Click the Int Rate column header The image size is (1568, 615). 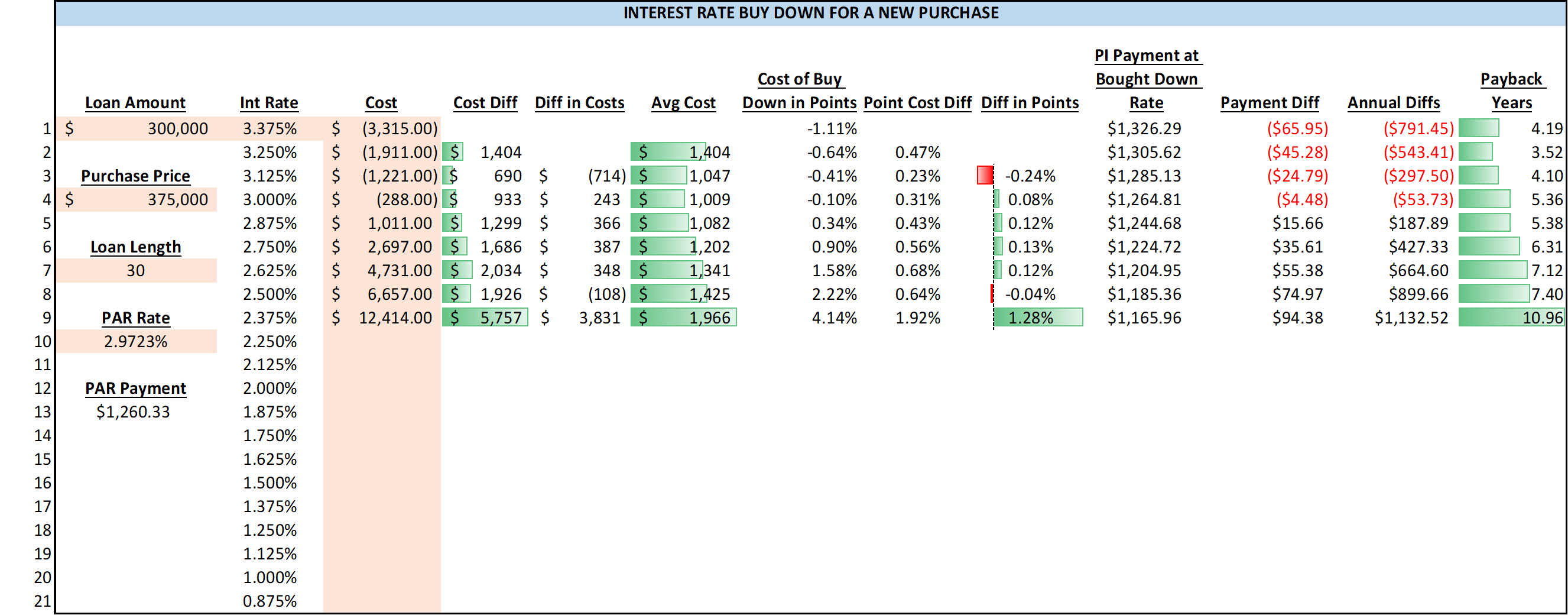(269, 102)
